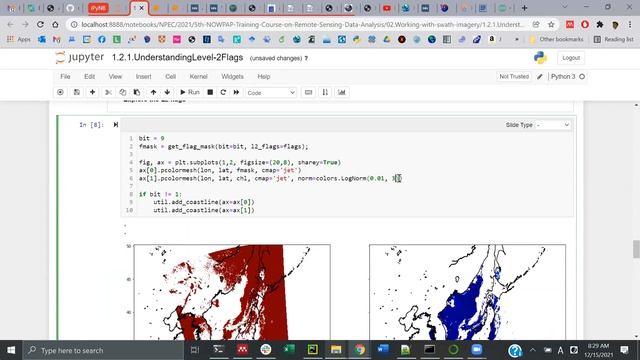
Task: Copy selected cells icon
Action: pyautogui.click(x=122, y=92)
